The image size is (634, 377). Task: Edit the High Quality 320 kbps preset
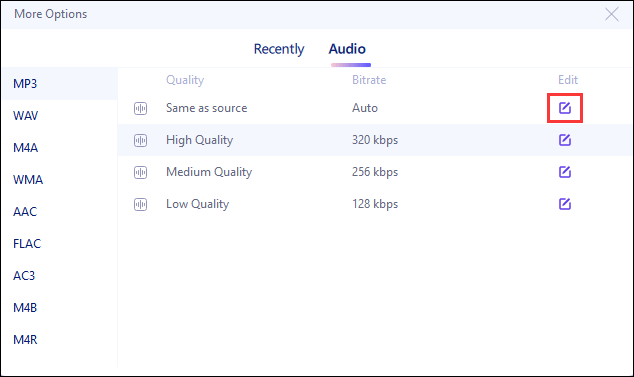coord(565,140)
